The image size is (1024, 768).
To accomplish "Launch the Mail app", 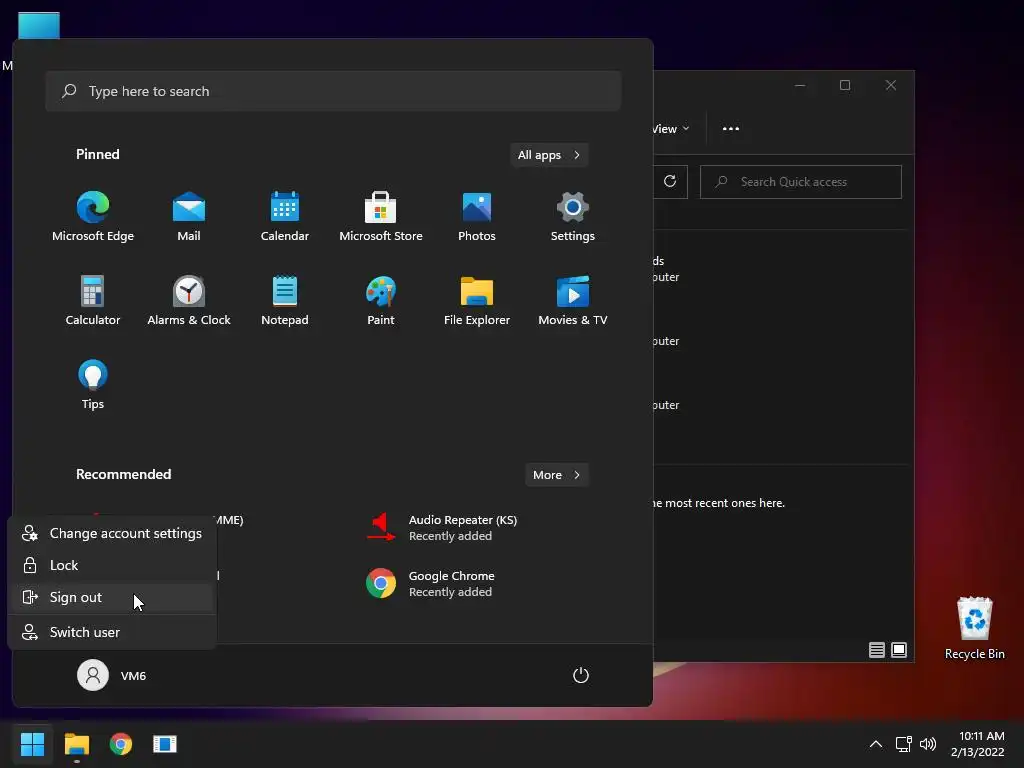I will [189, 217].
